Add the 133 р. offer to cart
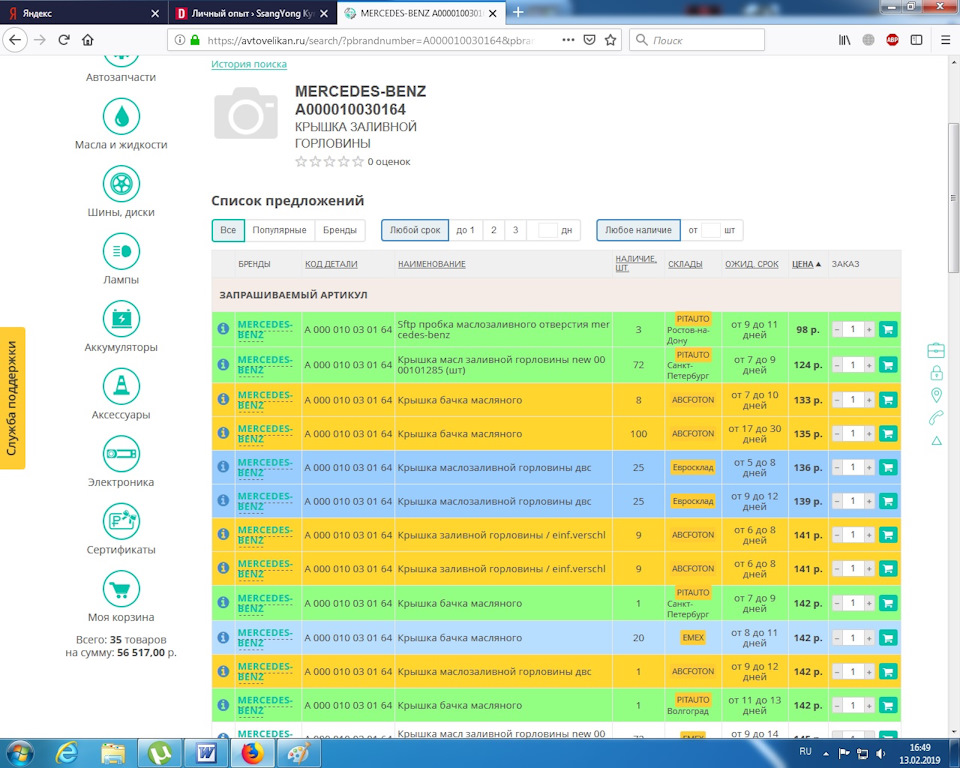This screenshot has width=960, height=768. (x=888, y=400)
